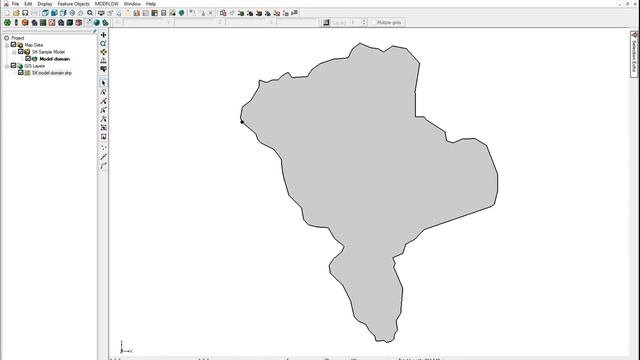This screenshot has width=640, height=360.
Task: Select the Map Data tree item
Action: click(x=33, y=45)
